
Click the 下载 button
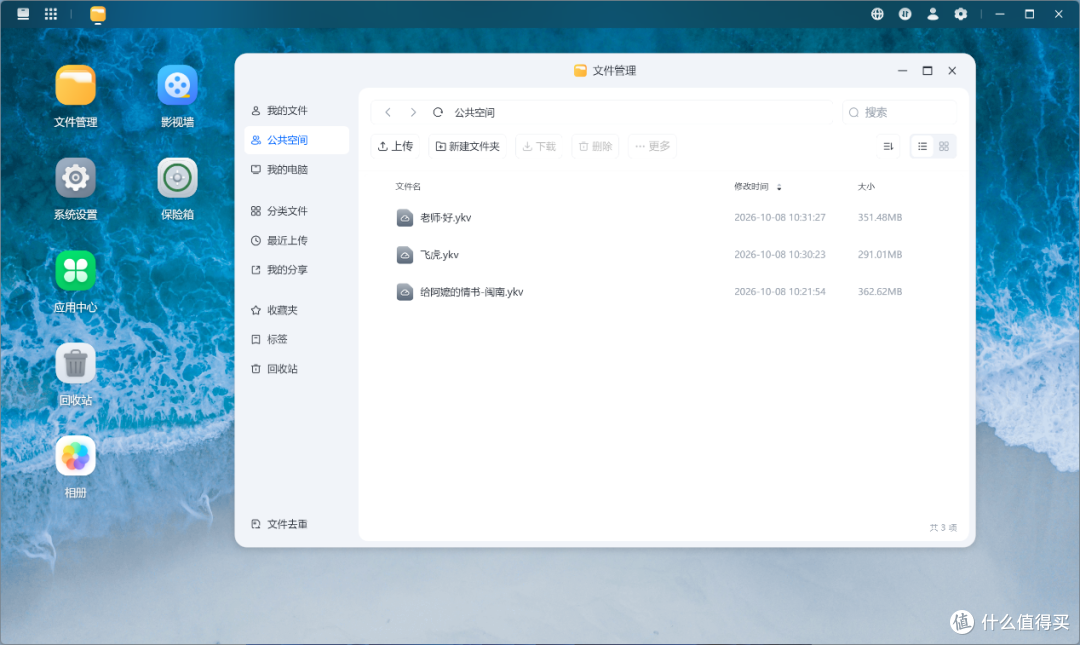[x=539, y=146]
